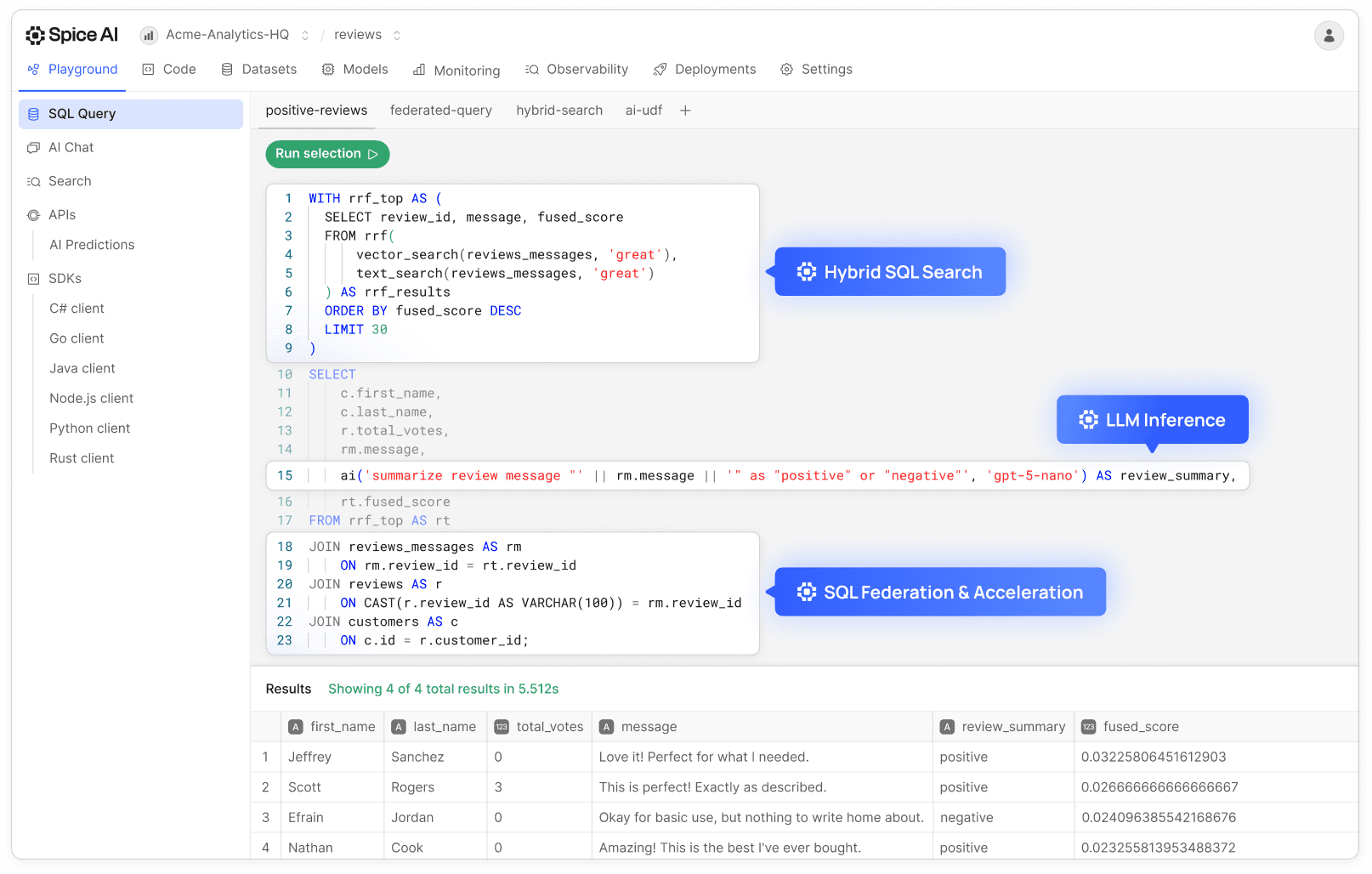Open the Settings gear
Image resolution: width=1372 pixels, height=874 pixels.
815,69
